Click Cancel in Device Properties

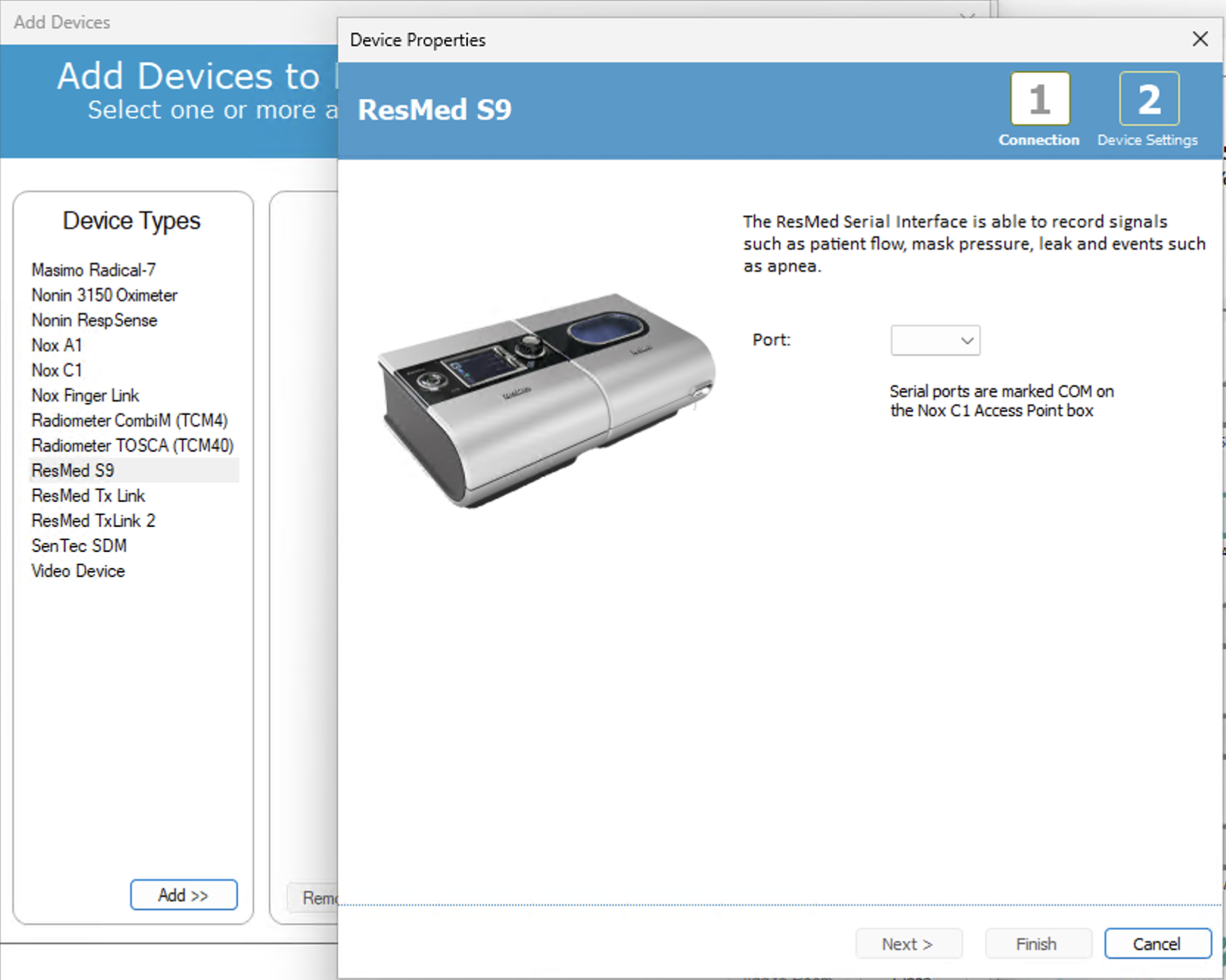click(x=1157, y=944)
